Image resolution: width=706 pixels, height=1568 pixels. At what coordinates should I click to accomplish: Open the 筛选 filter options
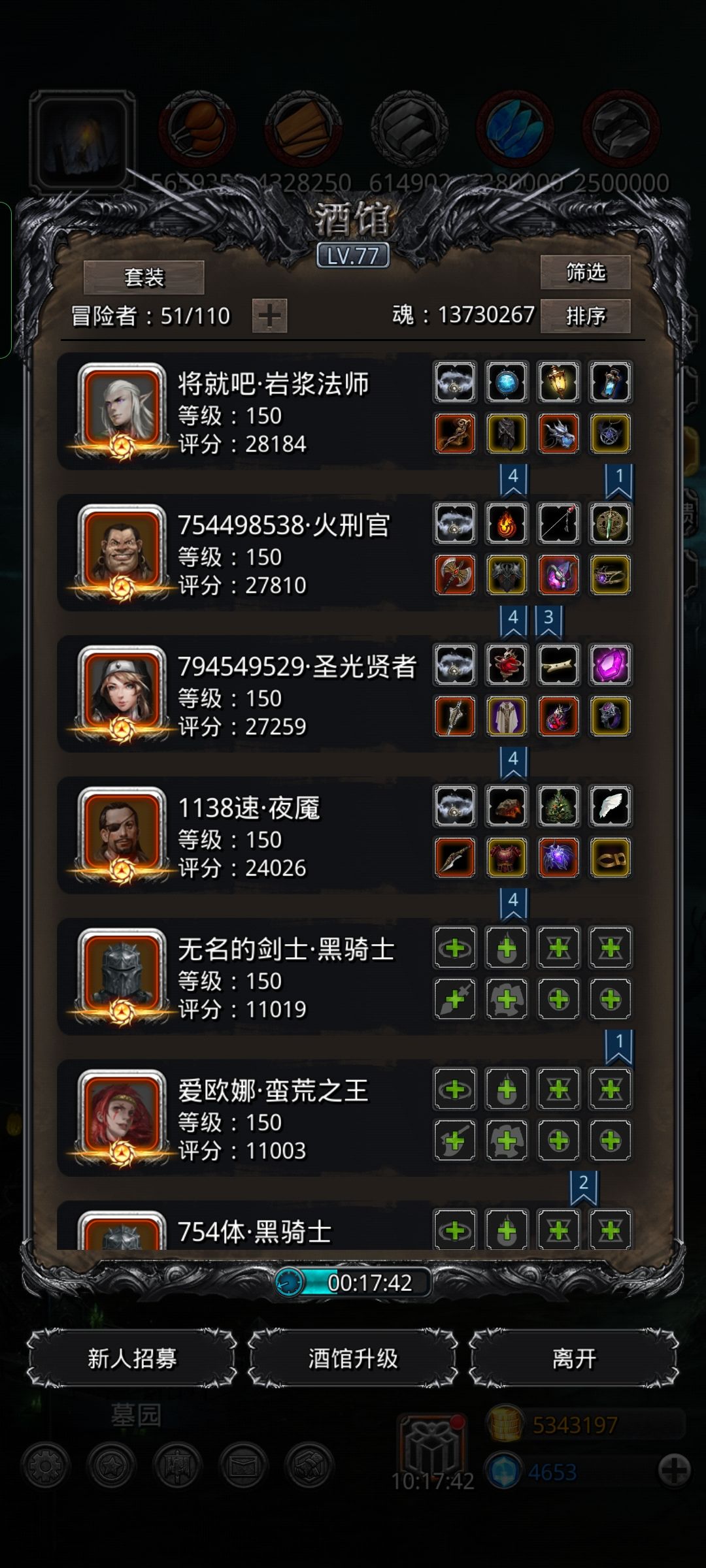585,272
